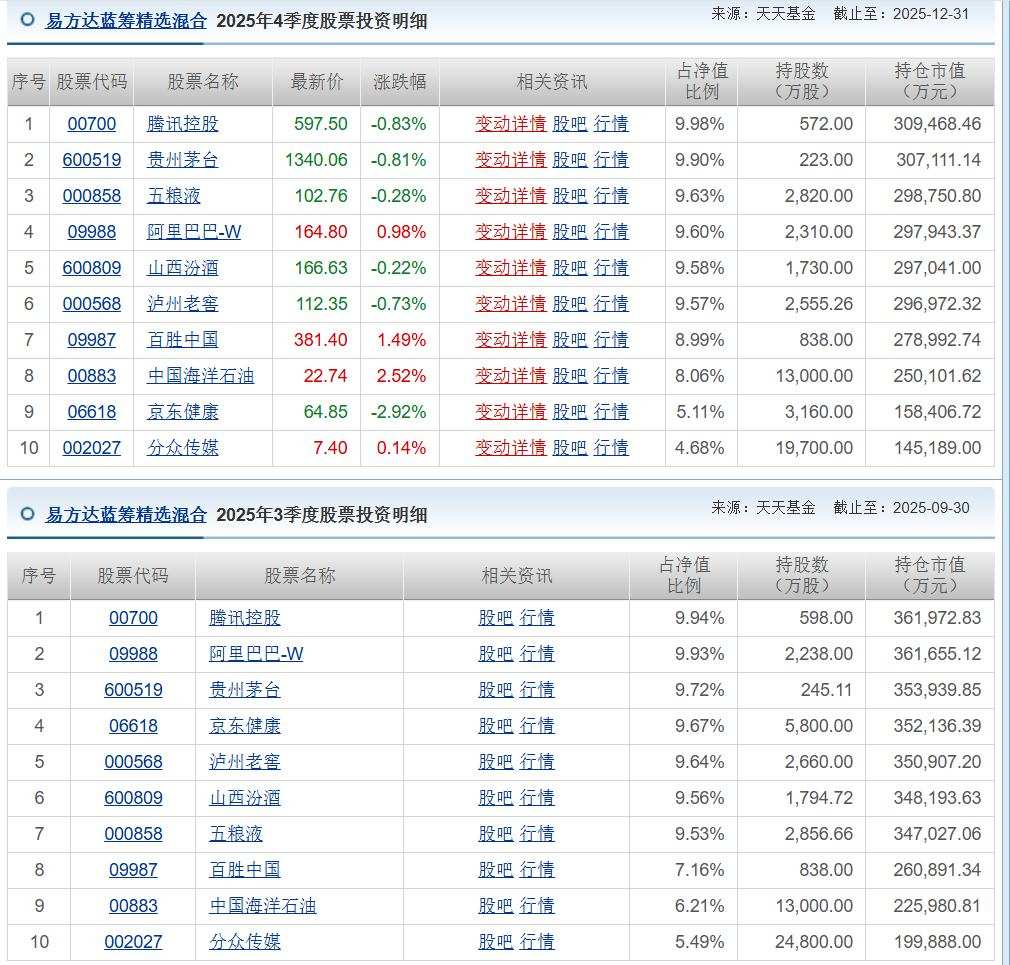1010x965 pixels.
Task: Open the 贵州茅台 stock page
Action: coord(183,160)
